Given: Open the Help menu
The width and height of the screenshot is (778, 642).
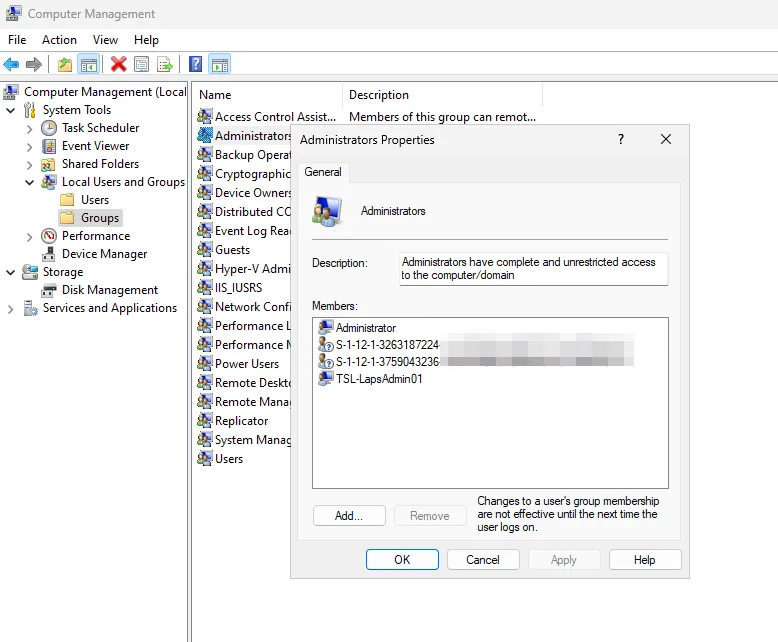Looking at the screenshot, I should [146, 40].
